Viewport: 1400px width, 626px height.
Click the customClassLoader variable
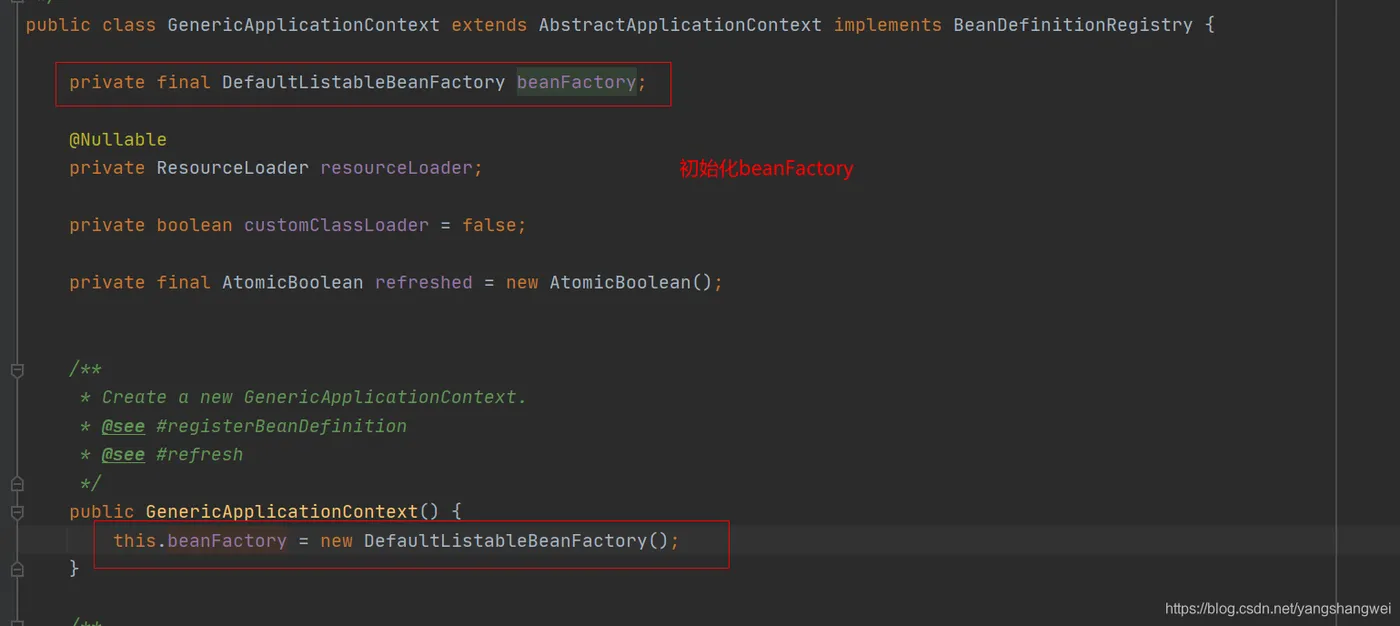pyautogui.click(x=336, y=225)
